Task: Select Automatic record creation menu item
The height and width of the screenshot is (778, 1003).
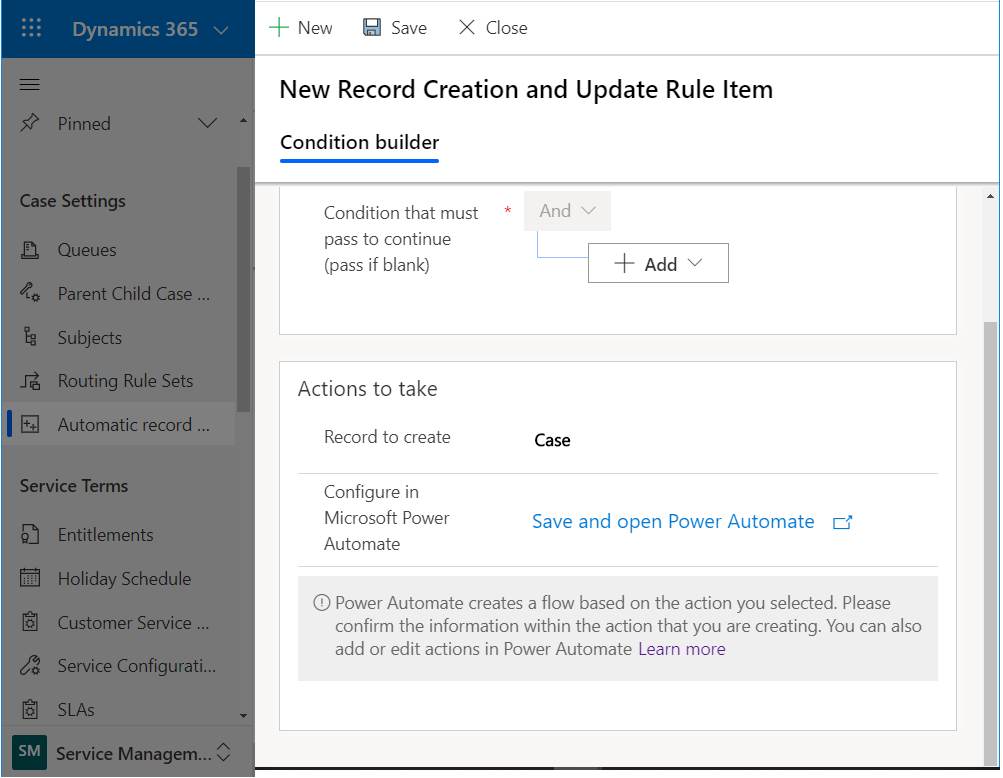Action: 133,425
